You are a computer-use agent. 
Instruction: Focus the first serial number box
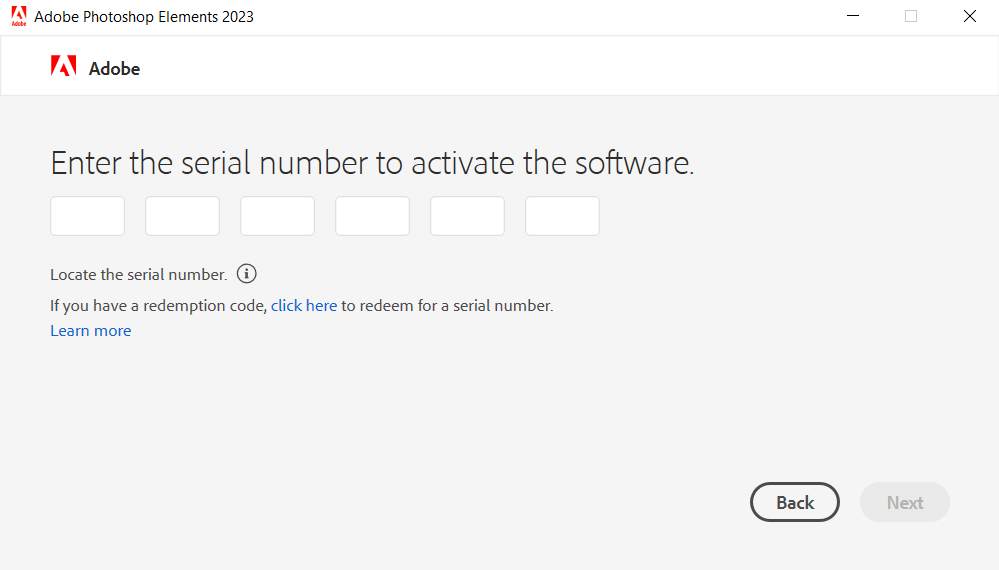[87, 216]
